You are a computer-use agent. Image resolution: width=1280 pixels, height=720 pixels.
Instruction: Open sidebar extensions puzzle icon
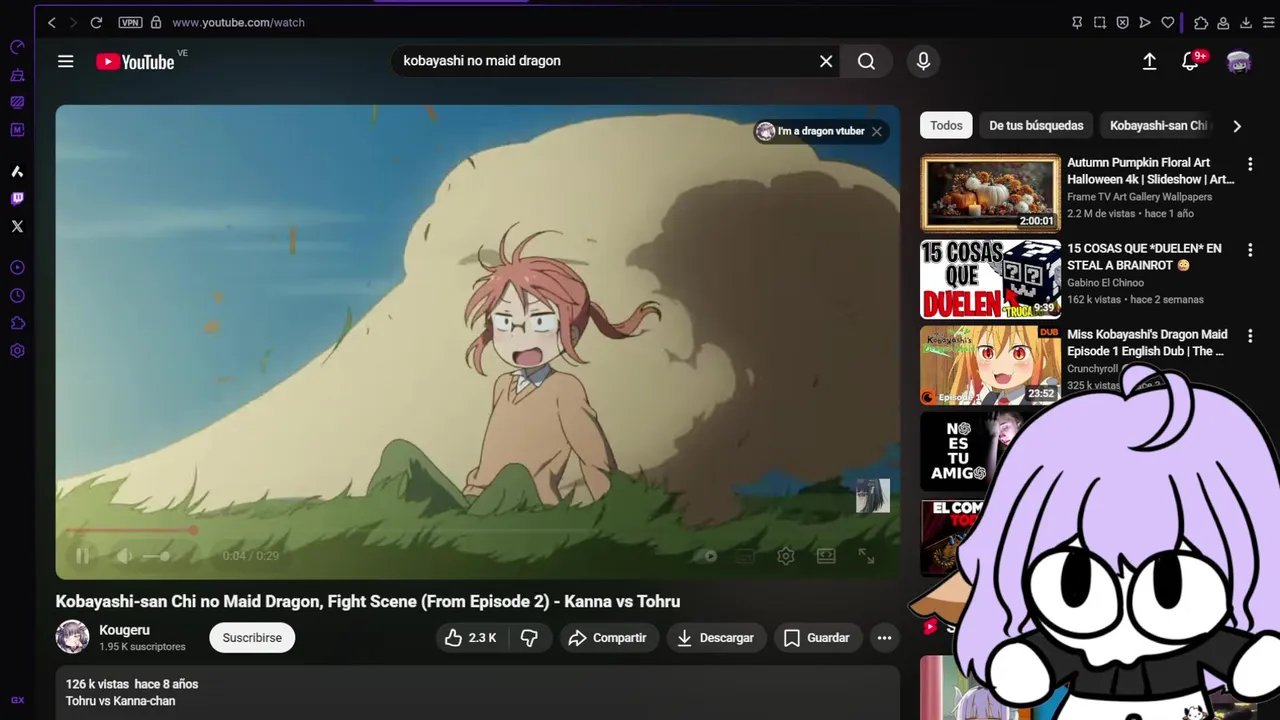[x=17, y=323]
